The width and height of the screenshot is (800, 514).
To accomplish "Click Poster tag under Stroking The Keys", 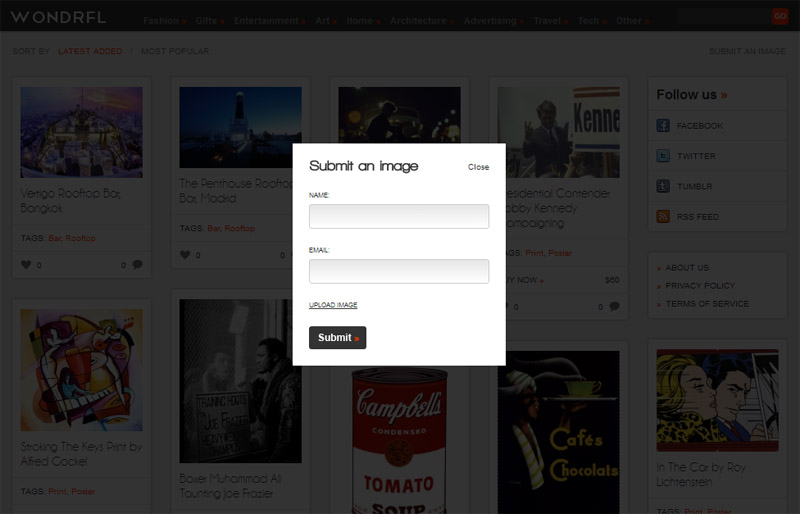I will (x=83, y=491).
